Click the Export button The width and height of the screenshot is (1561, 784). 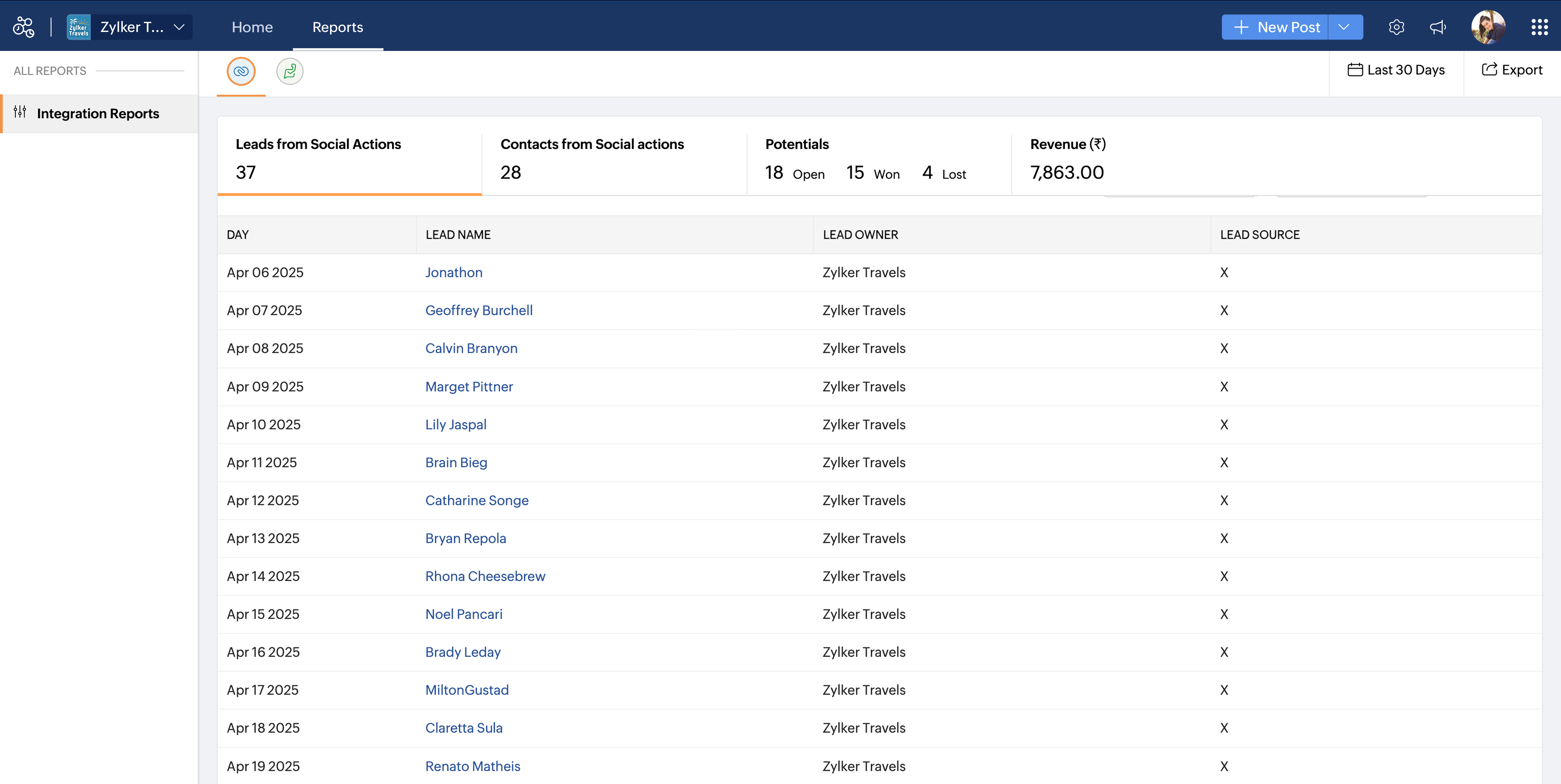1512,70
